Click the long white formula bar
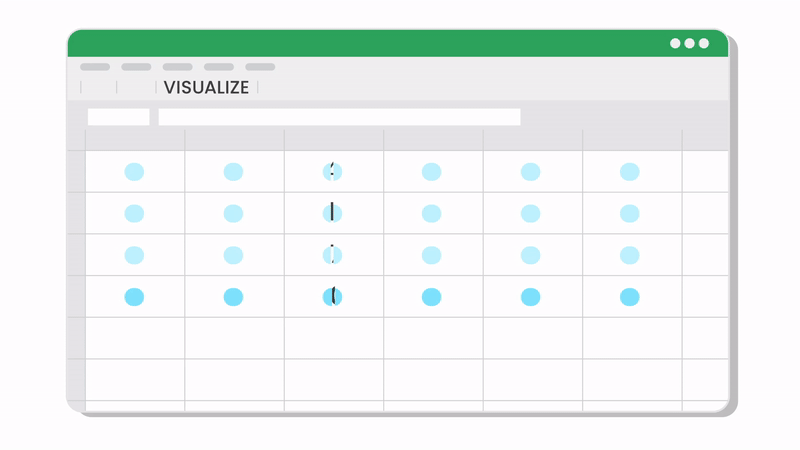 click(x=339, y=117)
